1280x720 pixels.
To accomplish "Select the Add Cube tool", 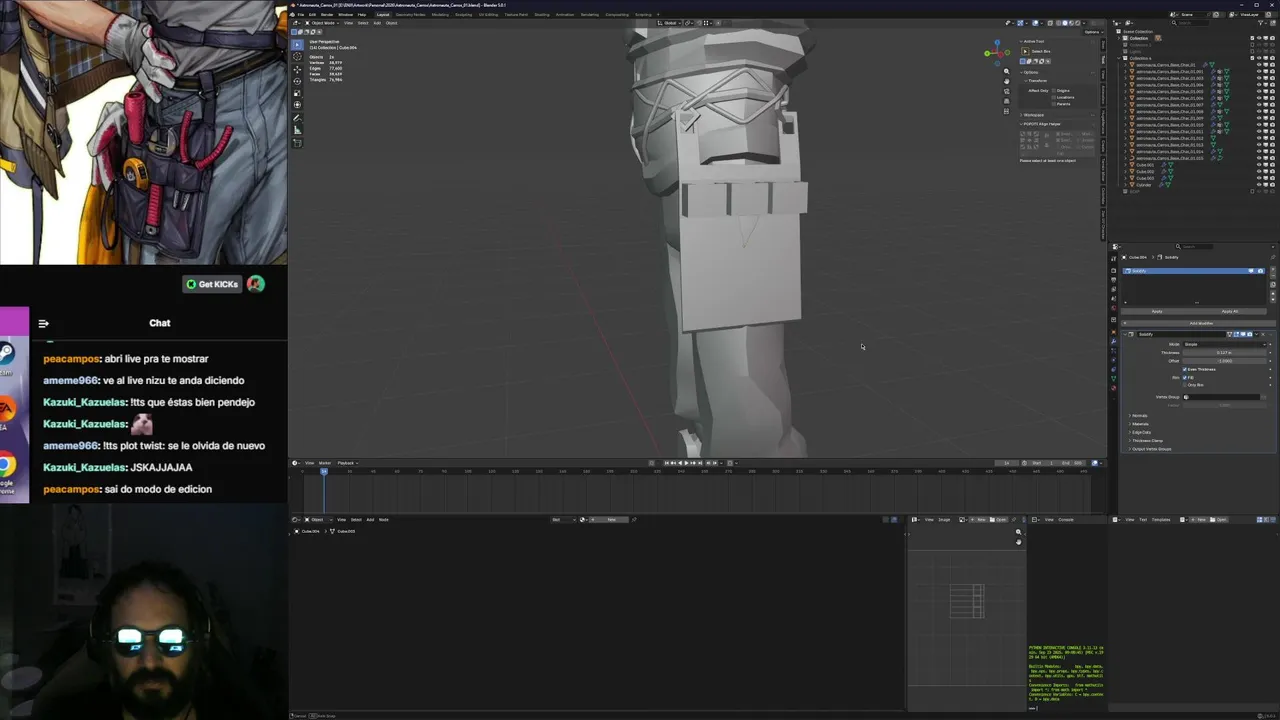I will (297, 143).
